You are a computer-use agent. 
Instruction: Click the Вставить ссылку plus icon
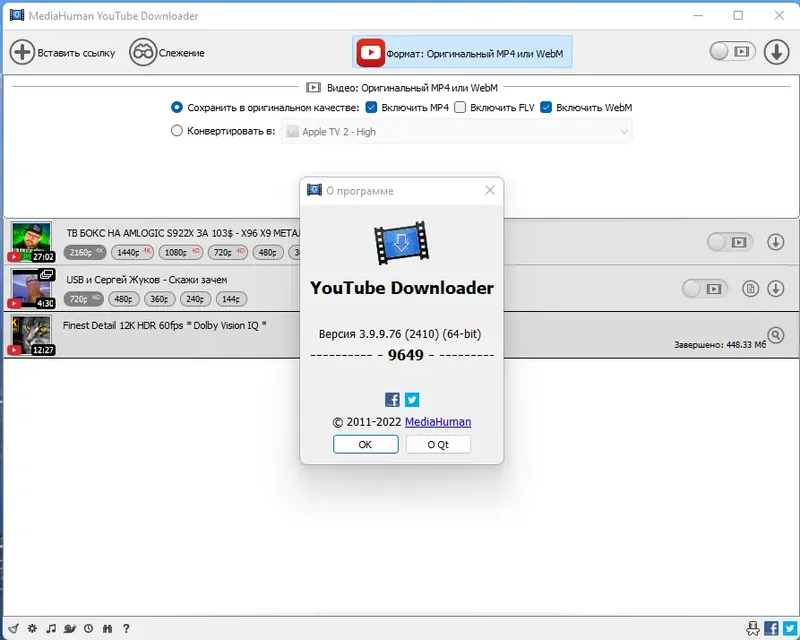22,52
